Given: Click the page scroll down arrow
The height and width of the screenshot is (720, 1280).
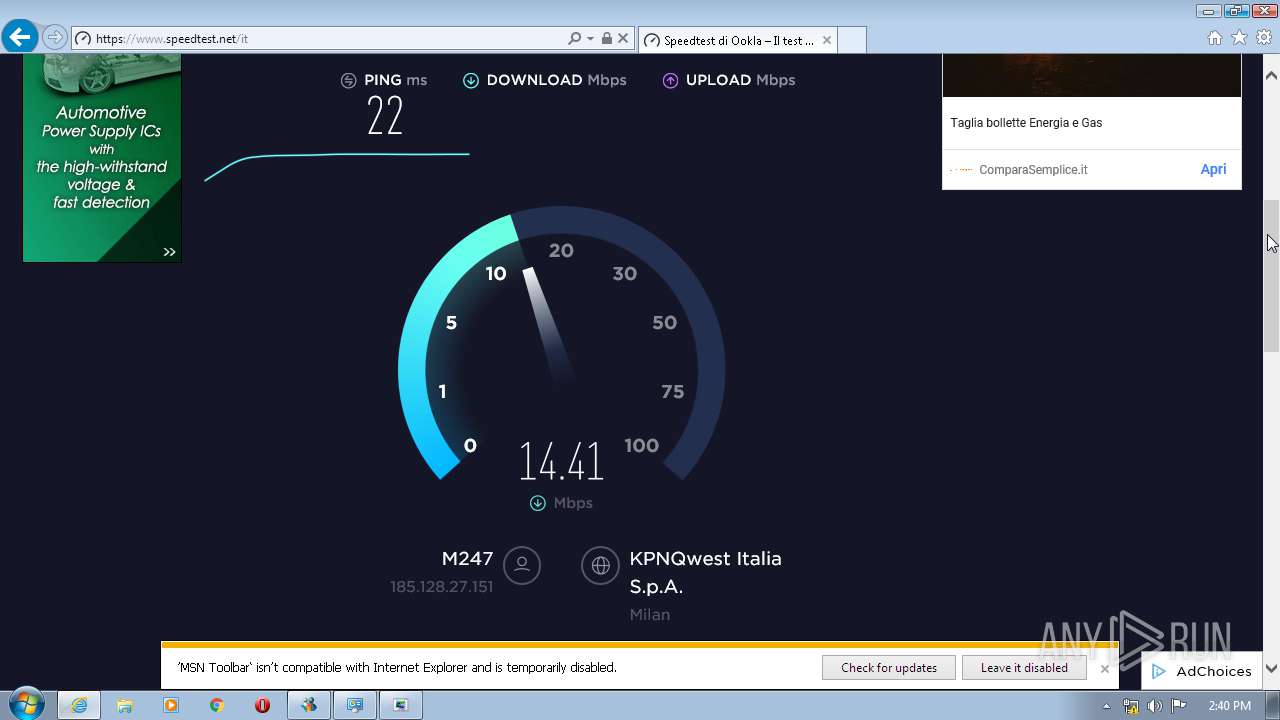Looking at the screenshot, I should pyautogui.click(x=1272, y=669).
